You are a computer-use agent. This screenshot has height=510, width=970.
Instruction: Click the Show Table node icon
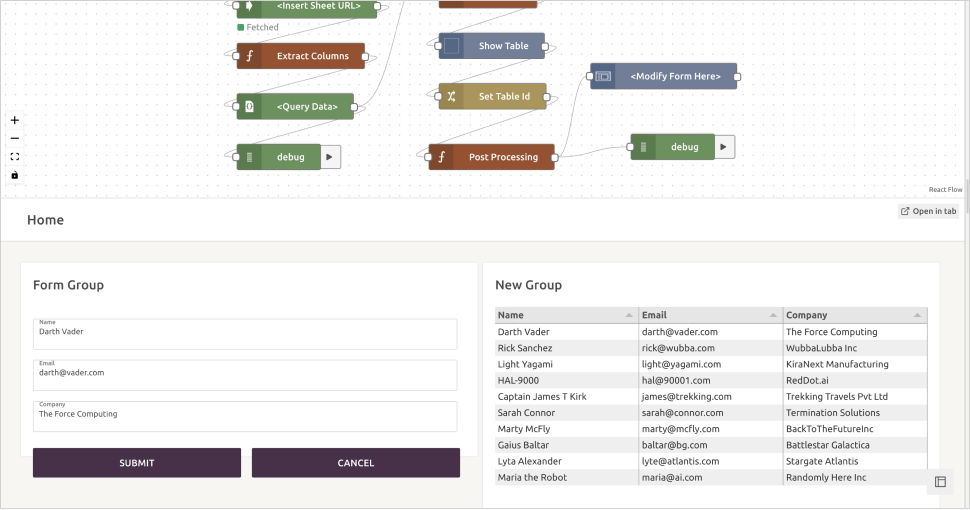click(451, 46)
